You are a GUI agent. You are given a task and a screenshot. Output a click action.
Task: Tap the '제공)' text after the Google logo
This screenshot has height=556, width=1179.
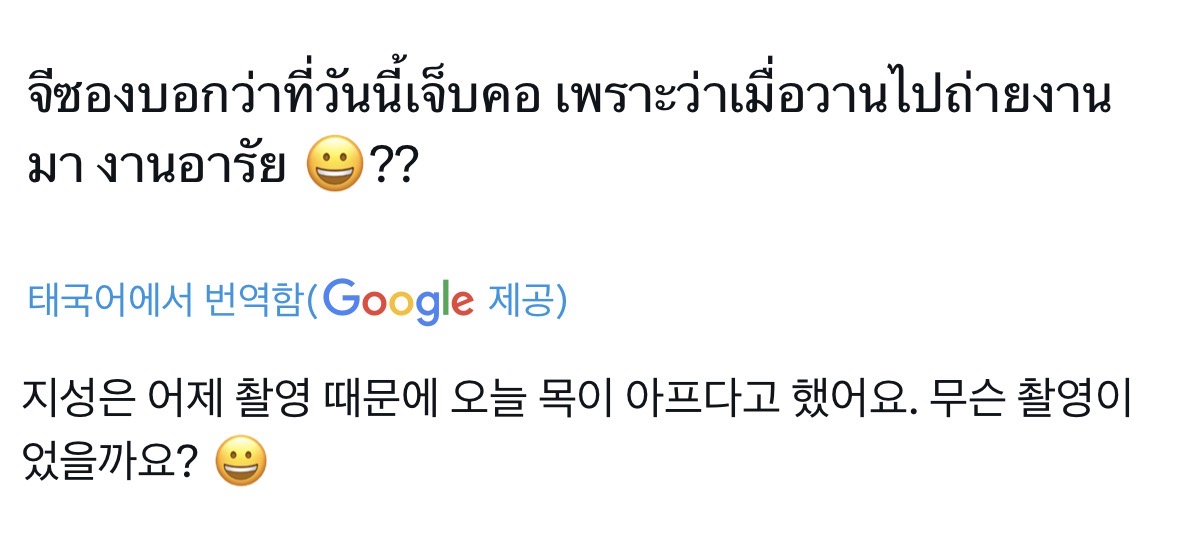(527, 300)
